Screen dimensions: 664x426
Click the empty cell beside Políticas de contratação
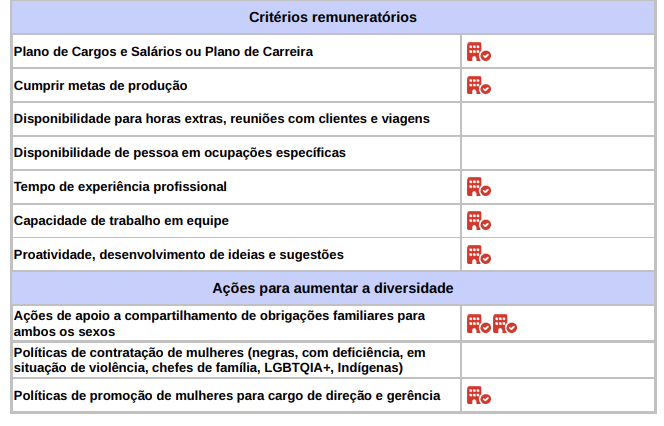pos(557,360)
